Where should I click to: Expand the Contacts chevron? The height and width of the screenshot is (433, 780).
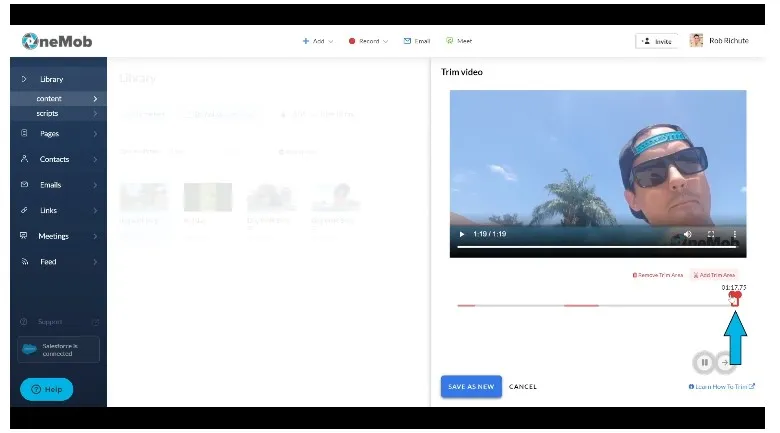coord(95,159)
